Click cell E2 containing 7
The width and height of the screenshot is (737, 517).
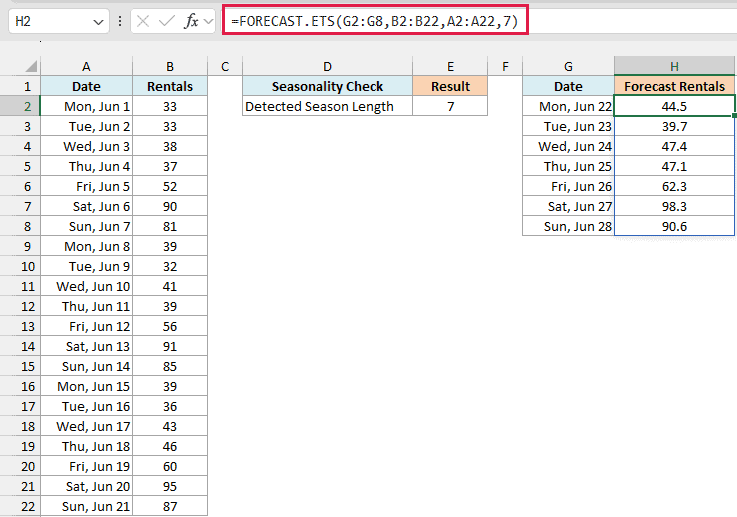[x=450, y=106]
